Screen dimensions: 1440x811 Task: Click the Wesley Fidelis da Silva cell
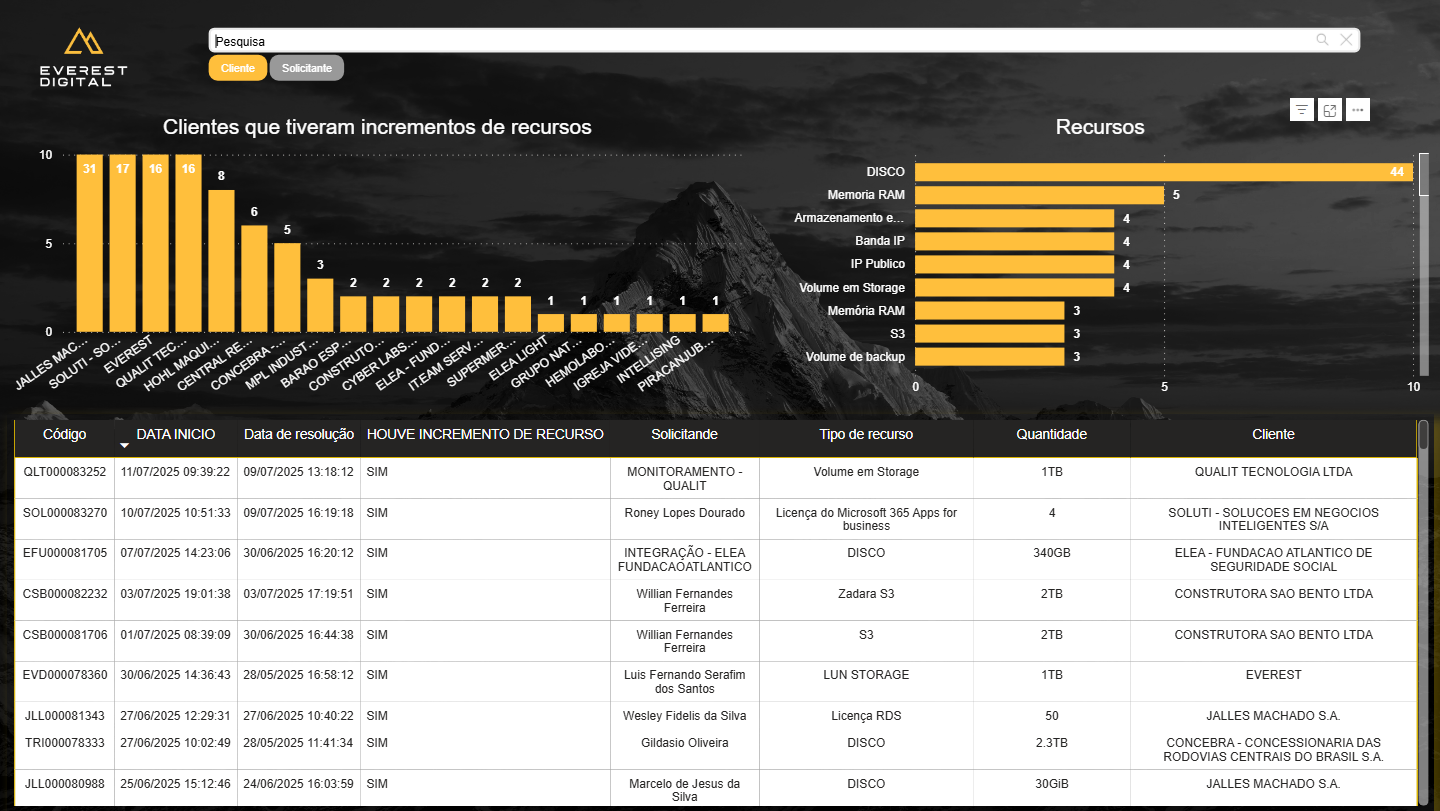coord(685,716)
